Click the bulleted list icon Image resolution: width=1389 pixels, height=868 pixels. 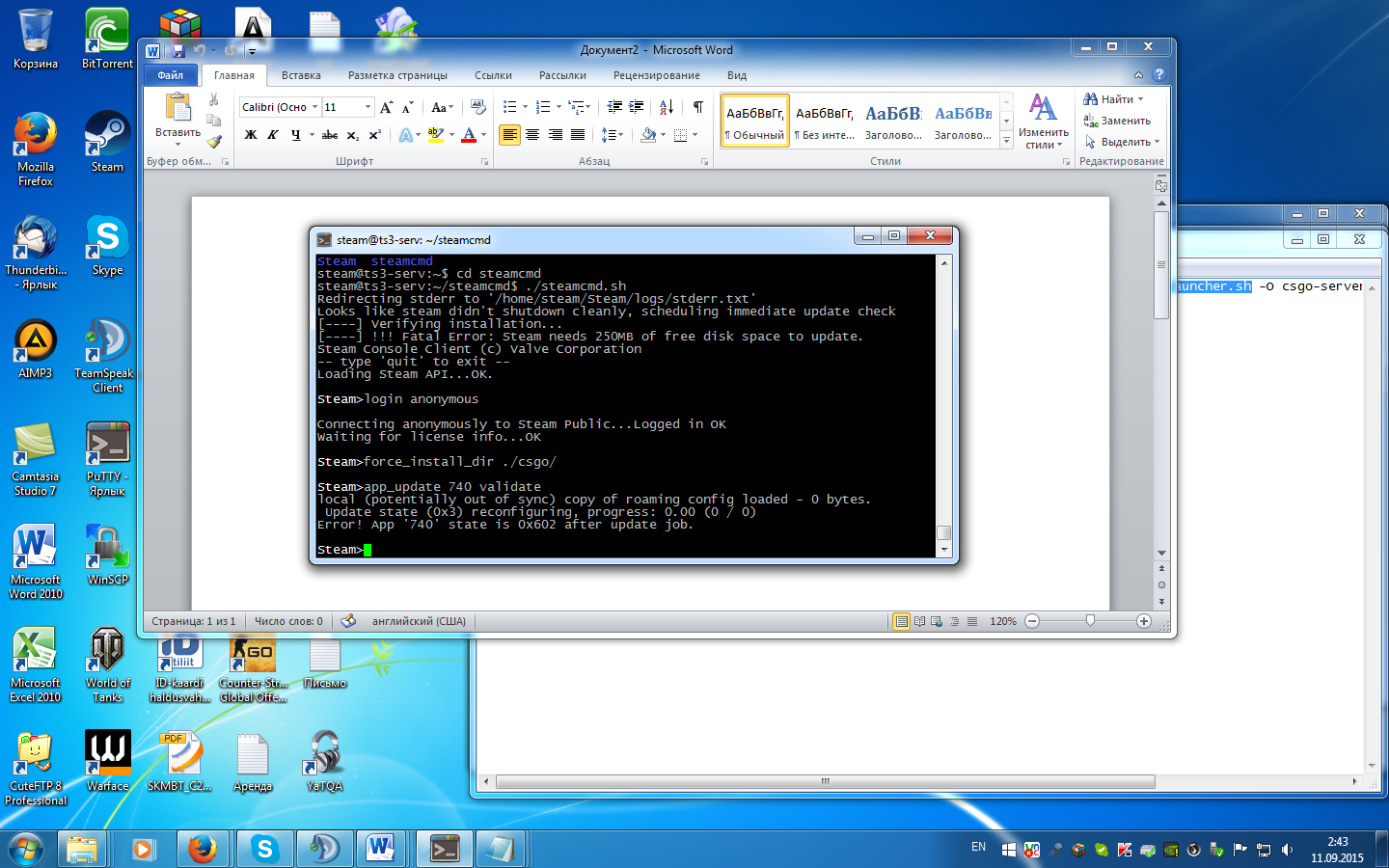[510, 107]
